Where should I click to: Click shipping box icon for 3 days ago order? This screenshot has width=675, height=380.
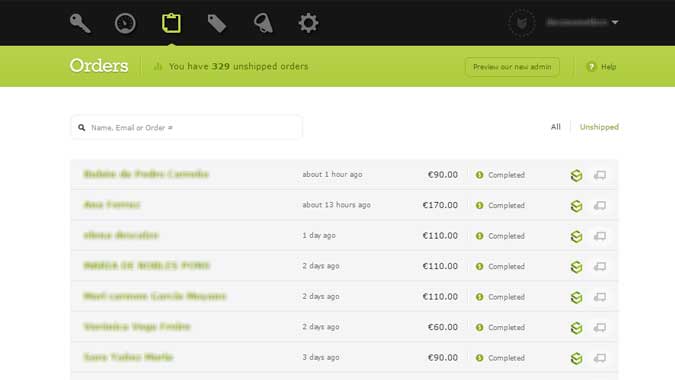click(x=576, y=358)
